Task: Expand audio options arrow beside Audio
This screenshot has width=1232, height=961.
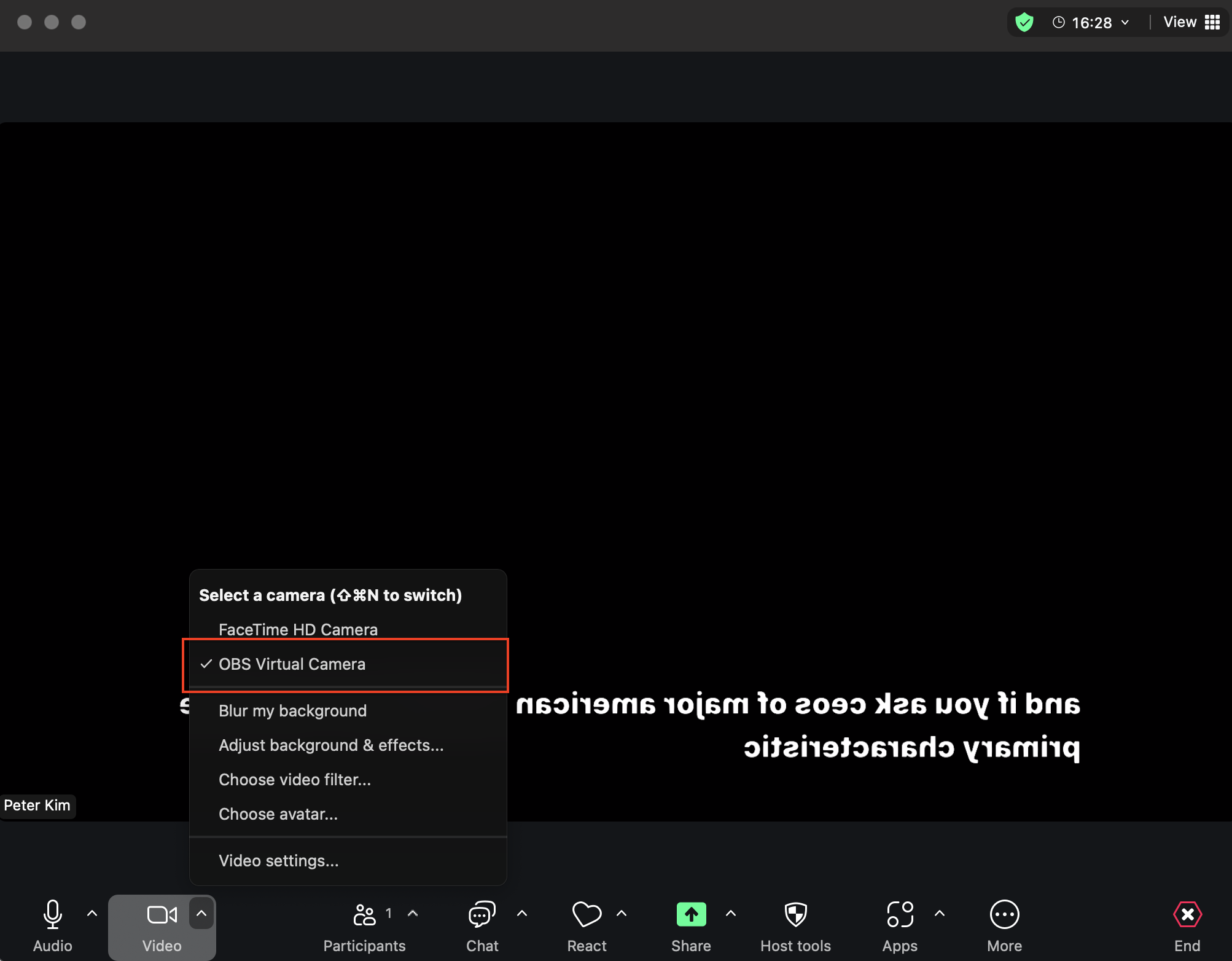Action: (x=92, y=913)
